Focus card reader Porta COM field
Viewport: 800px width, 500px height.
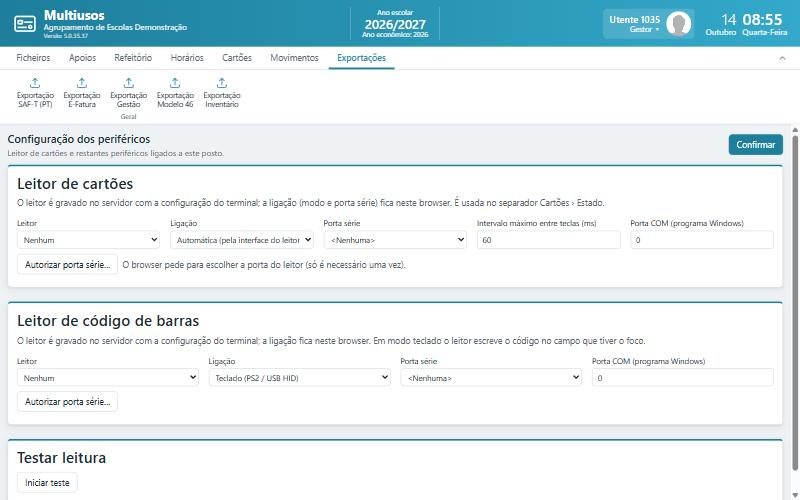coord(702,240)
